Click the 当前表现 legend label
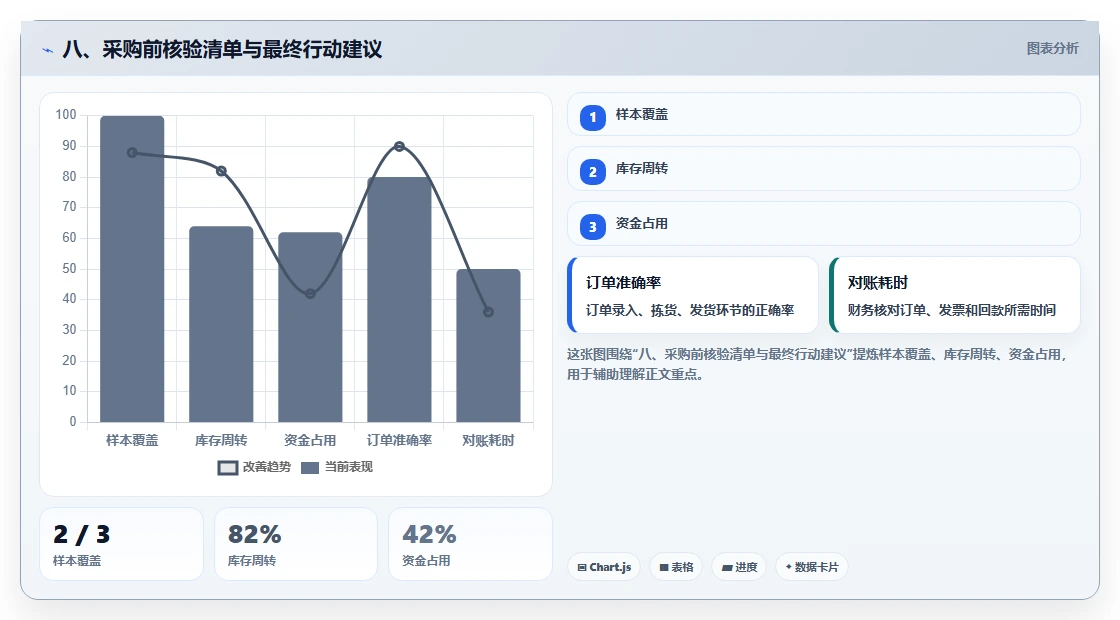Viewport: 1120px width, 620px height. click(349, 467)
